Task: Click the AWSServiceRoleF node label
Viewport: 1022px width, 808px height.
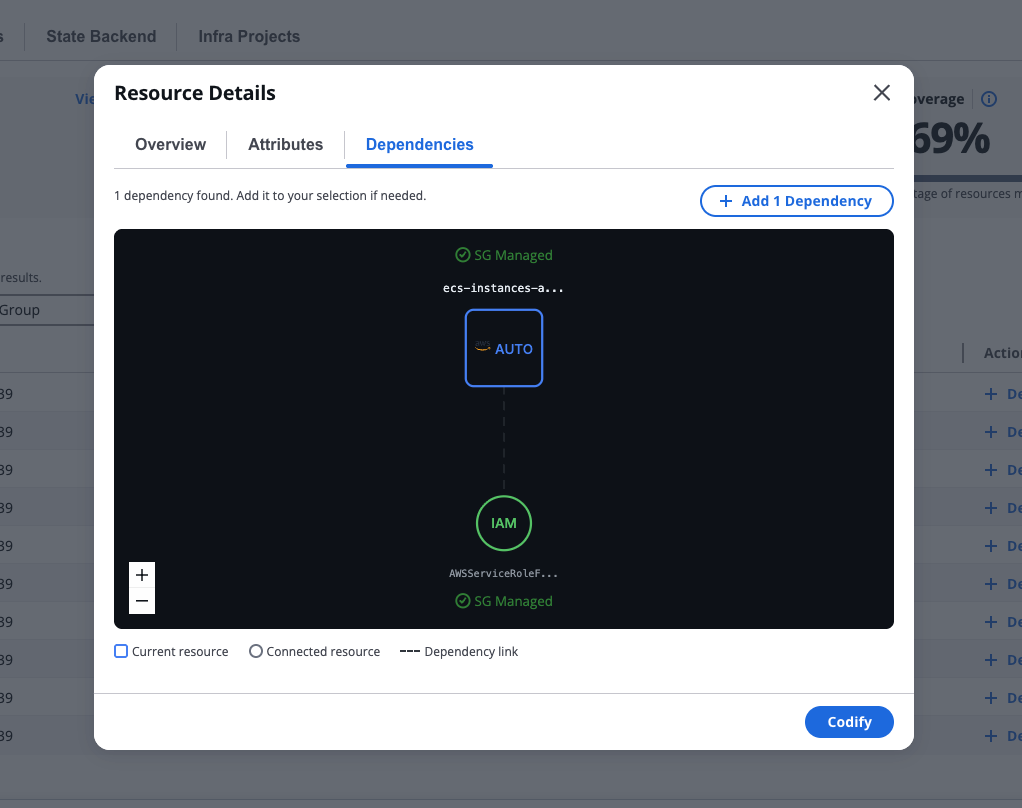Action: click(x=504, y=574)
